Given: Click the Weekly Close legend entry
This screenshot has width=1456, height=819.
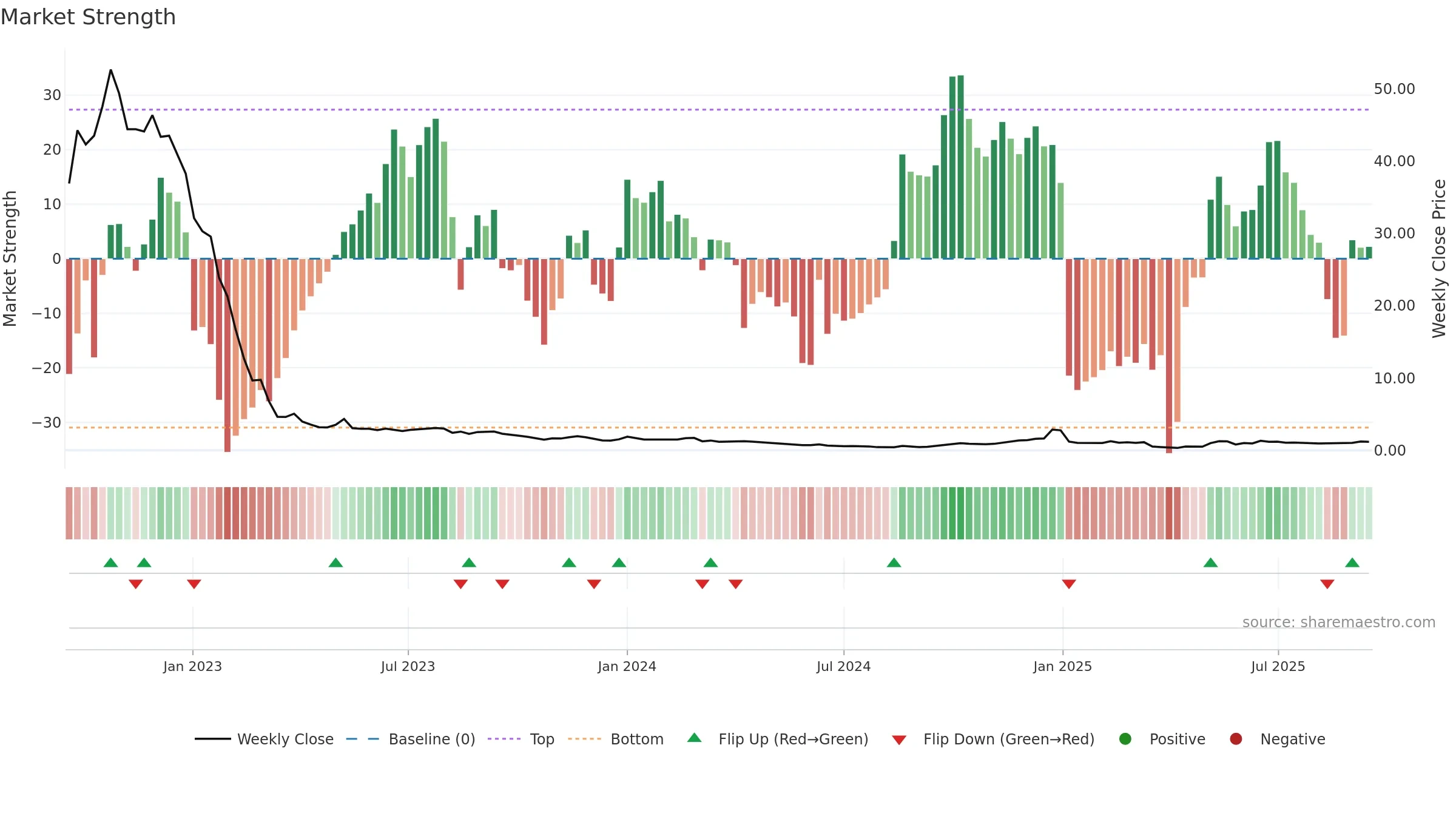Looking at the screenshot, I should coord(265,739).
